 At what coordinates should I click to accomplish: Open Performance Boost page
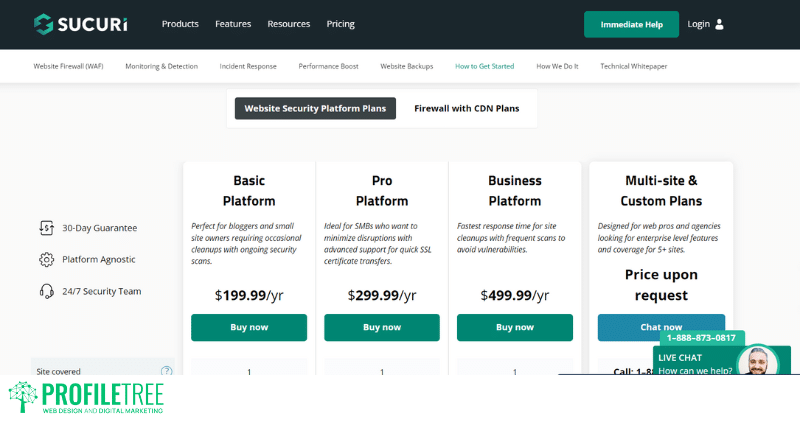click(x=329, y=66)
